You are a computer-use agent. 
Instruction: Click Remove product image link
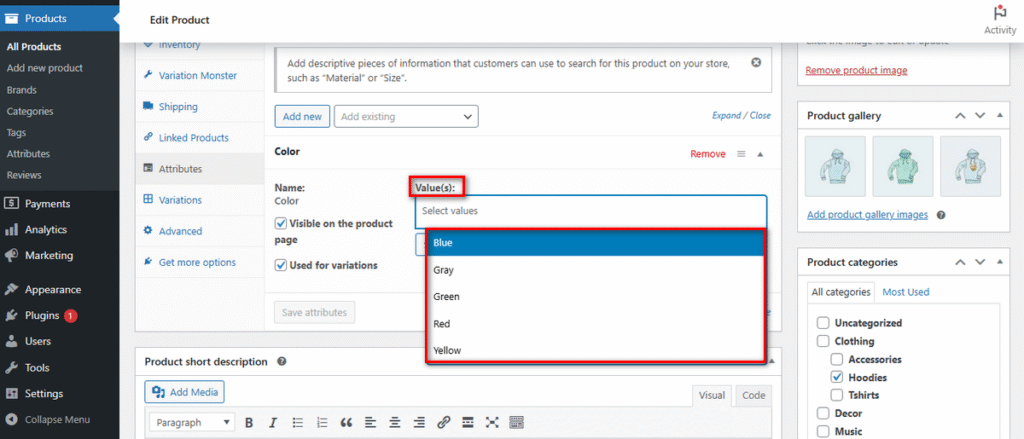[856, 70]
